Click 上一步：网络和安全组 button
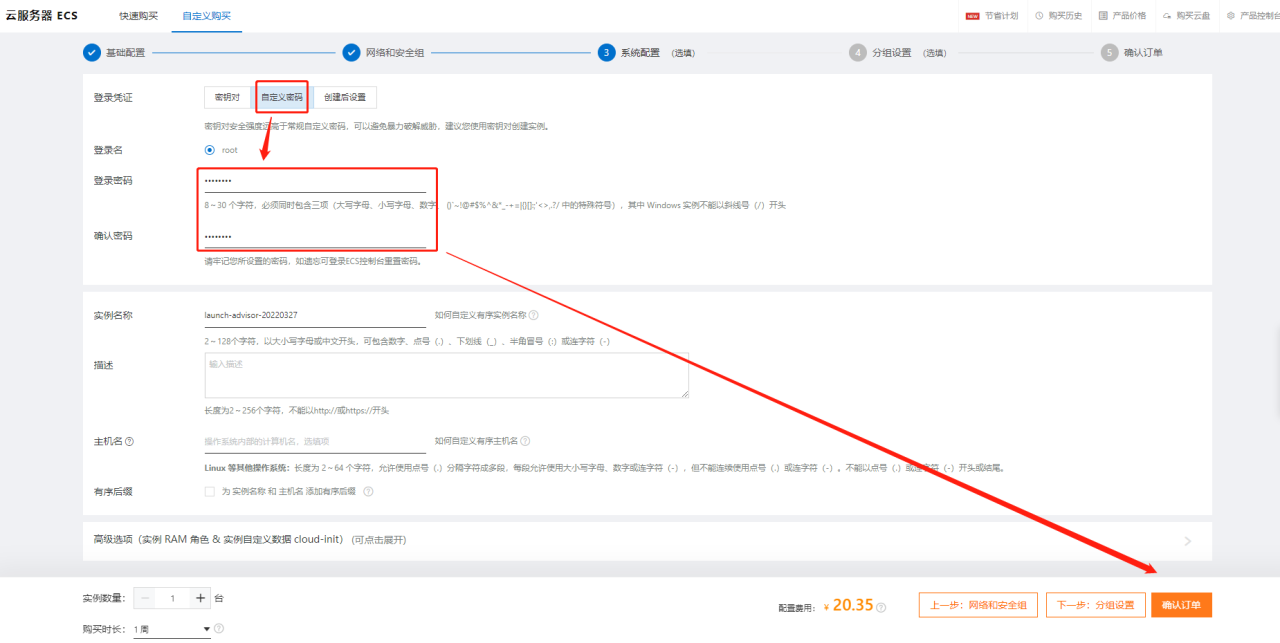The image size is (1280, 643). tap(978, 605)
